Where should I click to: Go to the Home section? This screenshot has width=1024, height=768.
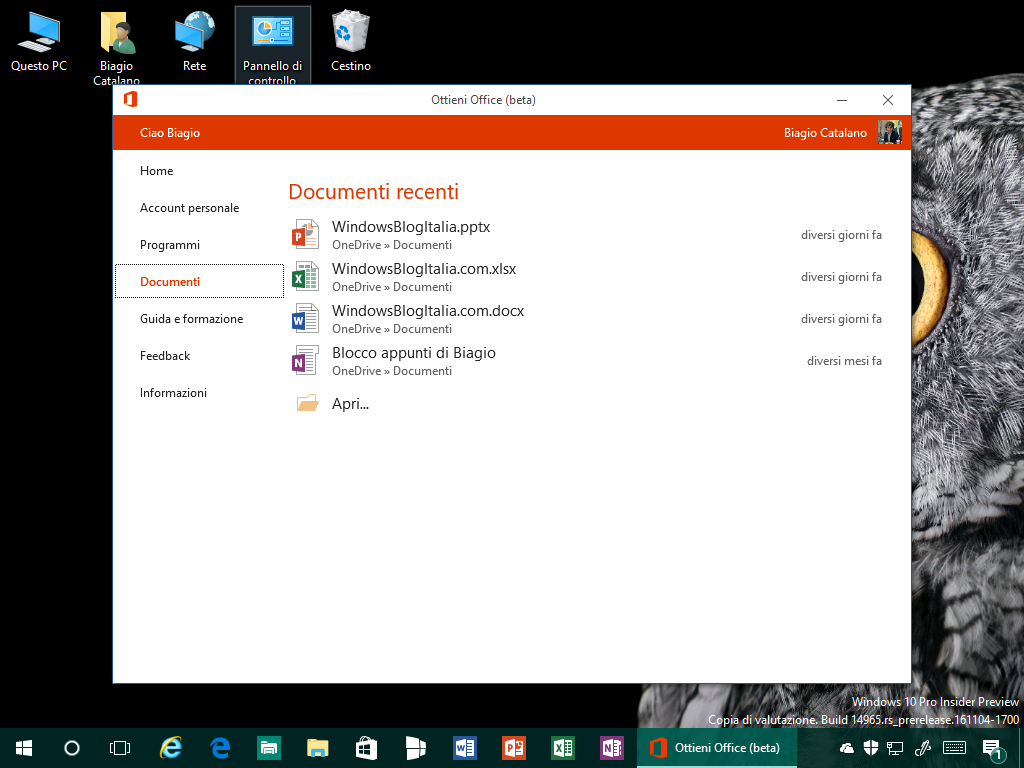pos(156,170)
